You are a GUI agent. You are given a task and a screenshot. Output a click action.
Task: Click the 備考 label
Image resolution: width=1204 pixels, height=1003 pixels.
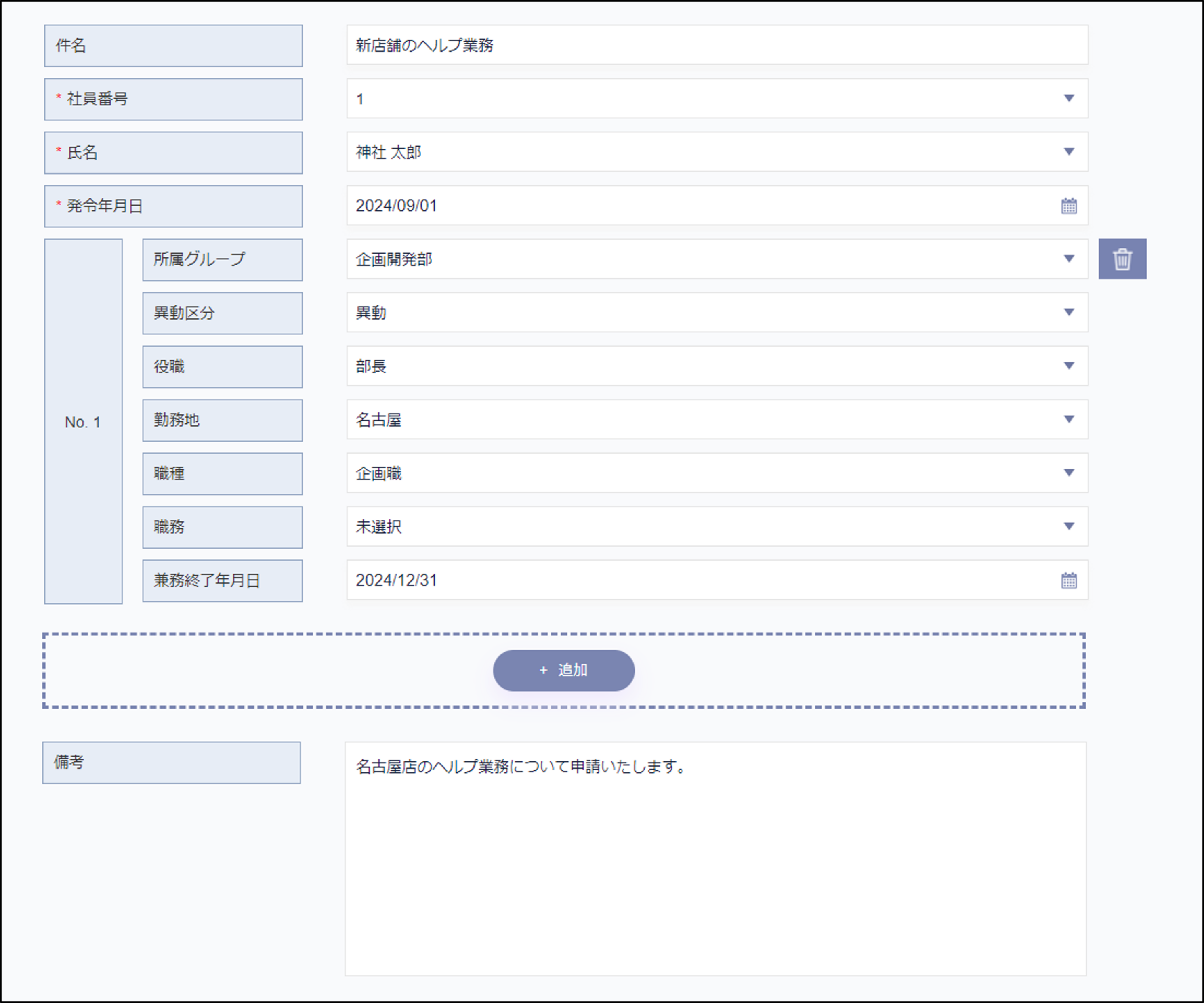pos(171,763)
